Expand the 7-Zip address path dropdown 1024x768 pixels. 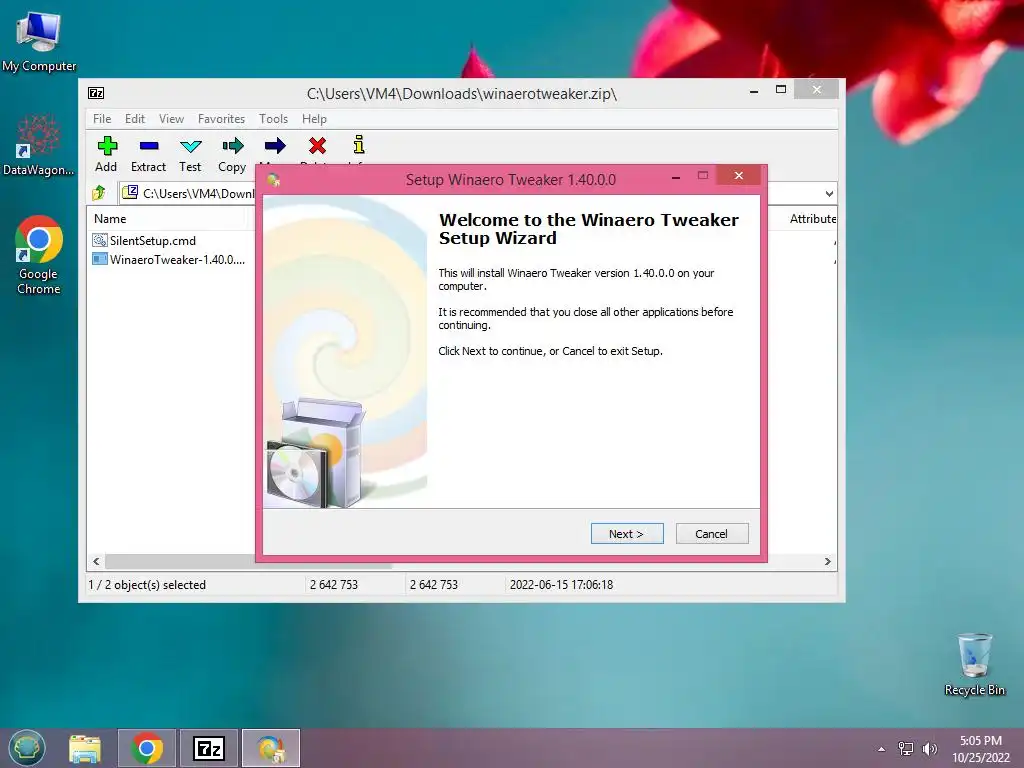click(829, 193)
